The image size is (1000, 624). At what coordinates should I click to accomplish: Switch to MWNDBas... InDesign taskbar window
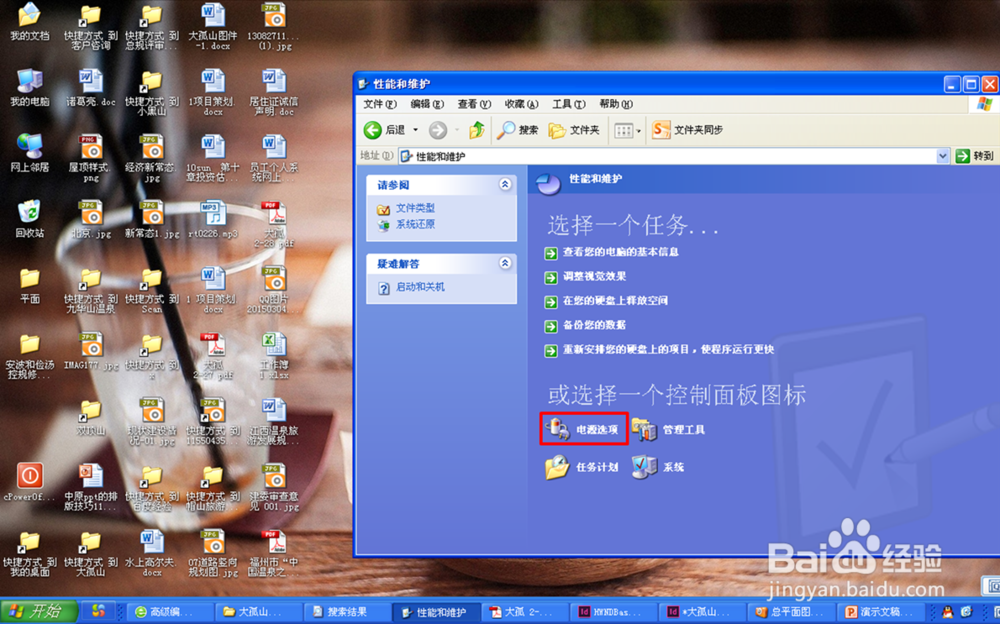614,612
